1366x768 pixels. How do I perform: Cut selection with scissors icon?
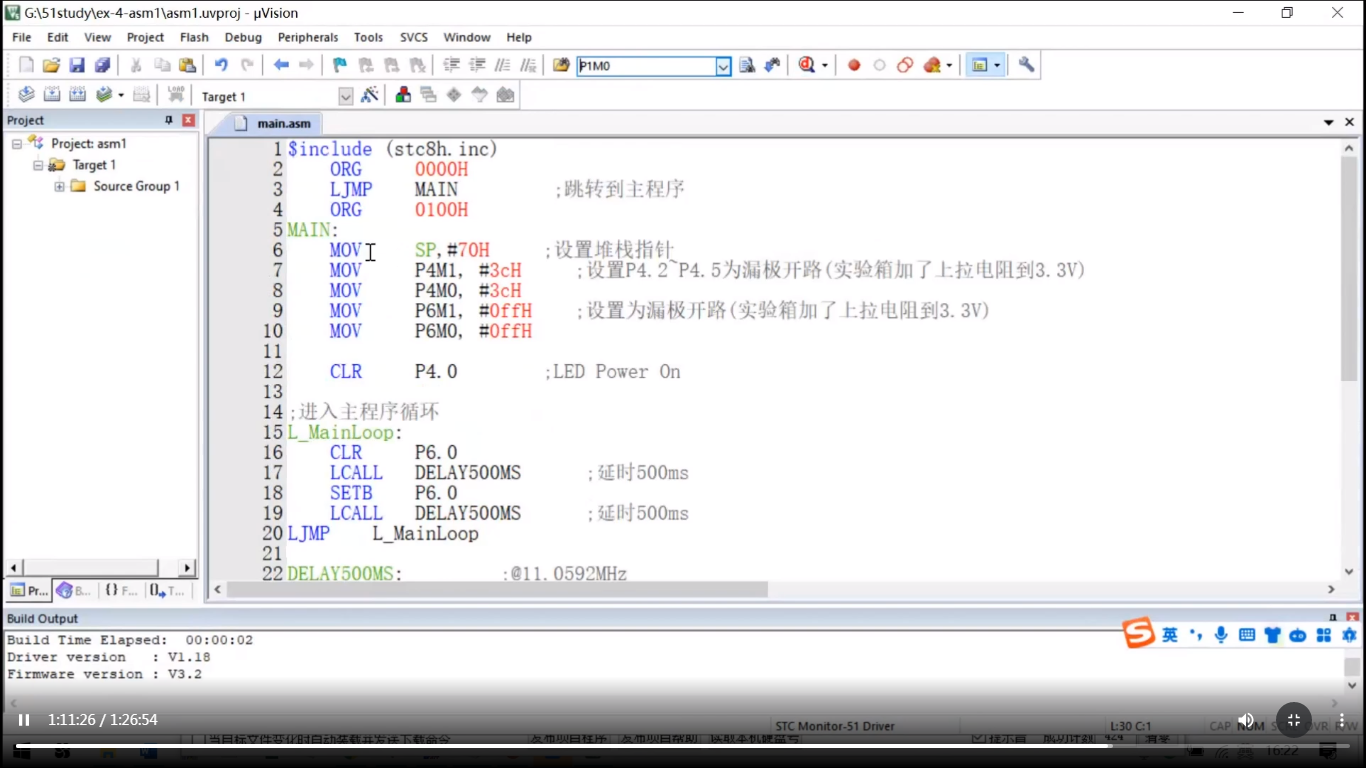[136, 65]
